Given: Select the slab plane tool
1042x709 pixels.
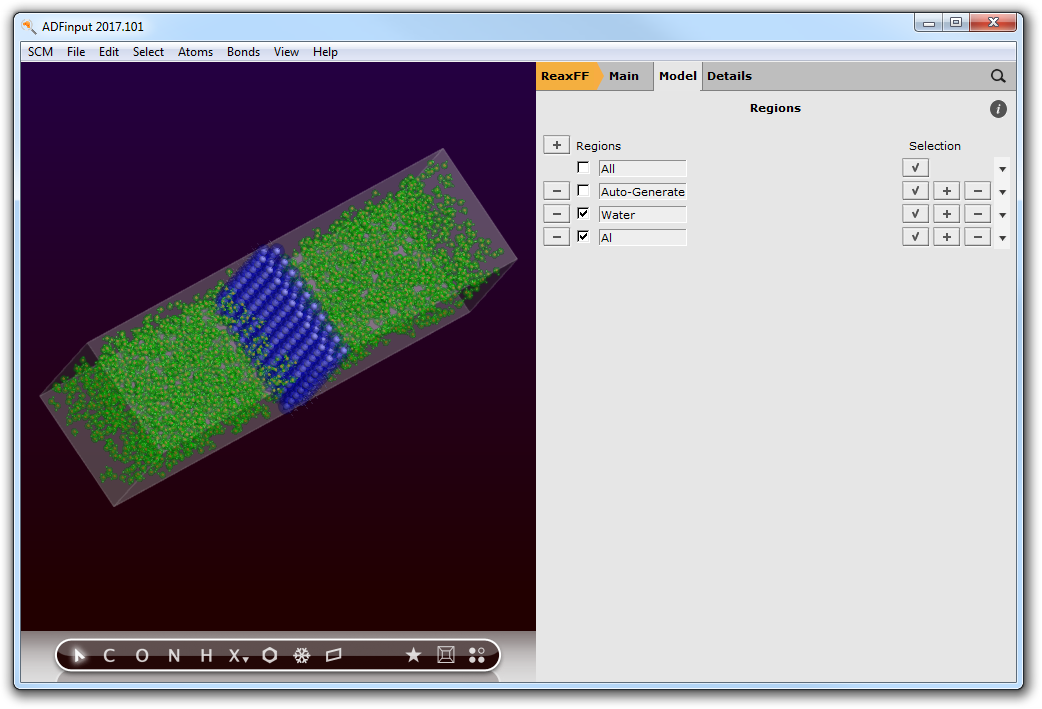Looking at the screenshot, I should click(334, 656).
